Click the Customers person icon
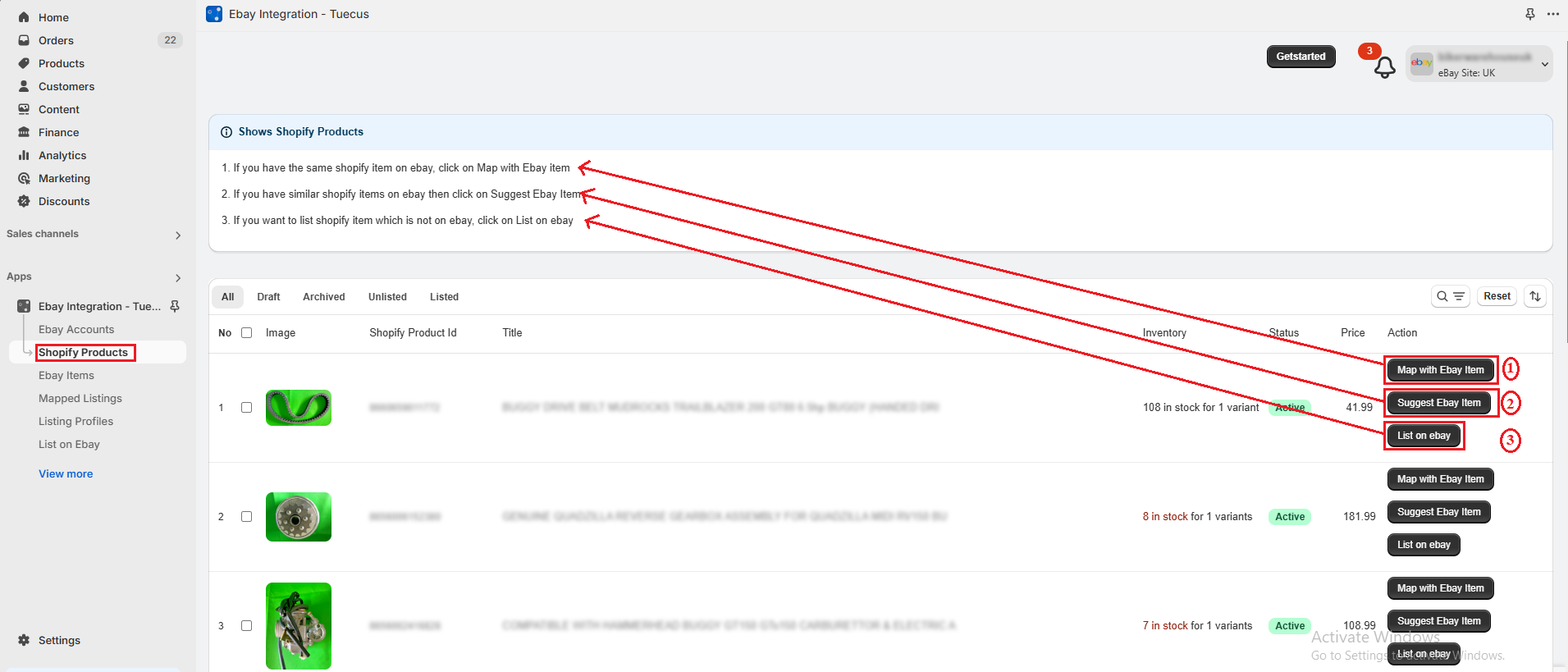This screenshot has width=1568, height=672. point(24,86)
